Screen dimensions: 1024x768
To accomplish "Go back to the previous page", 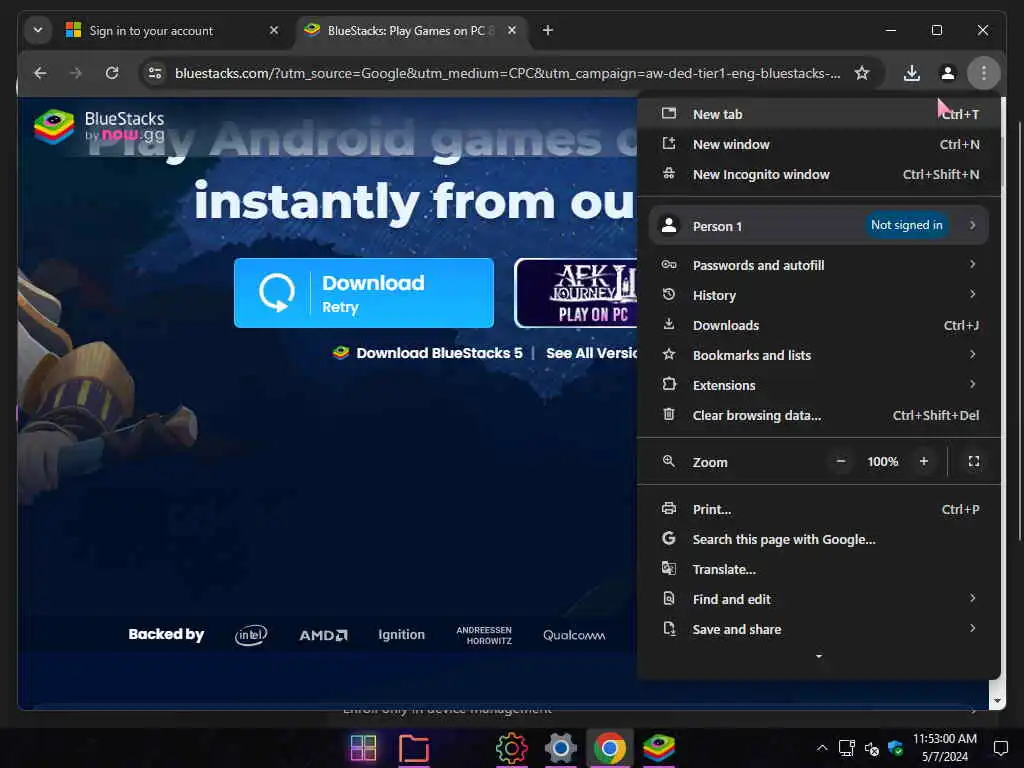I will pos(40,73).
